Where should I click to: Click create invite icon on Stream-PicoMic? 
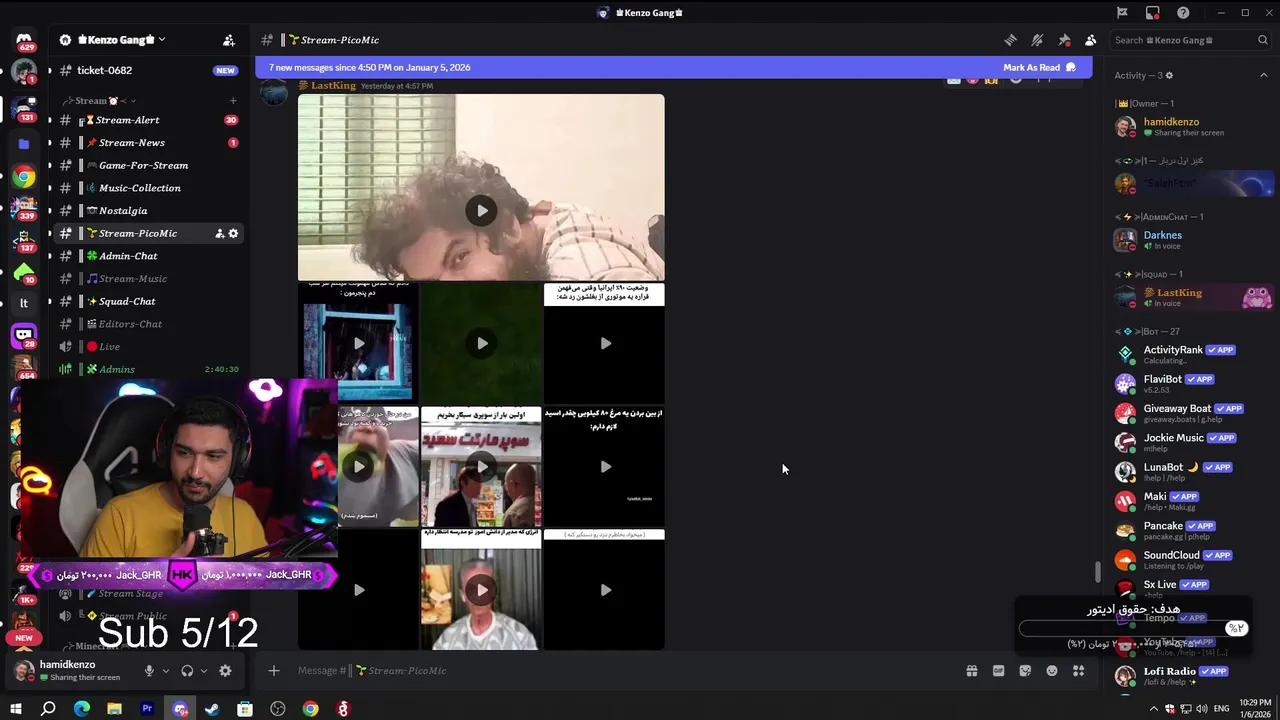(219, 233)
